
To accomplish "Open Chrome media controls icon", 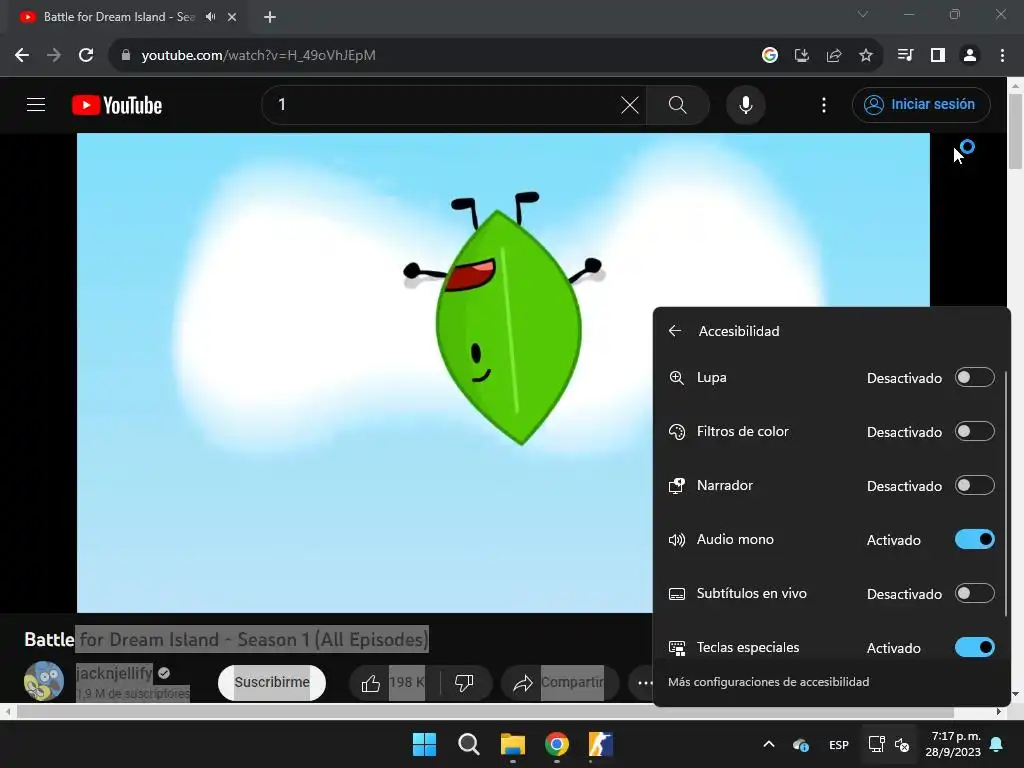I will tap(905, 56).
